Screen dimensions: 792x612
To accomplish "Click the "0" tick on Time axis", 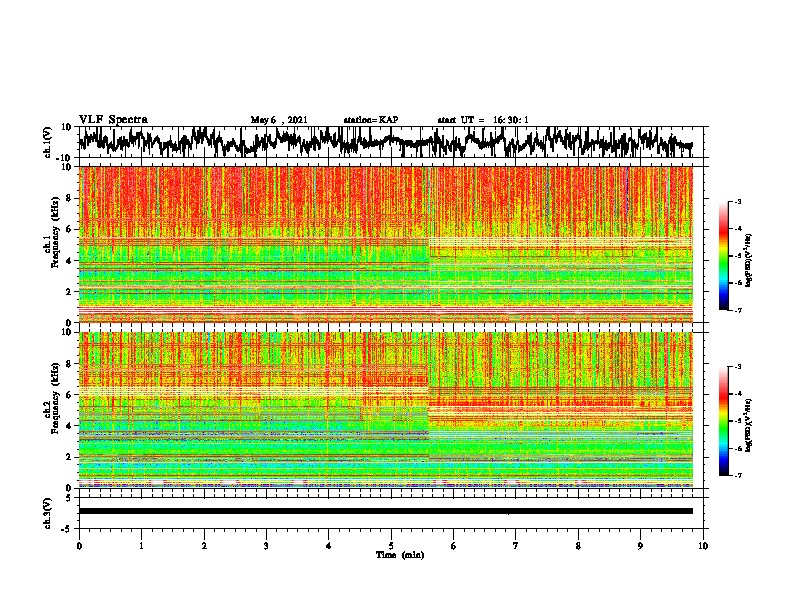I will click(79, 546).
